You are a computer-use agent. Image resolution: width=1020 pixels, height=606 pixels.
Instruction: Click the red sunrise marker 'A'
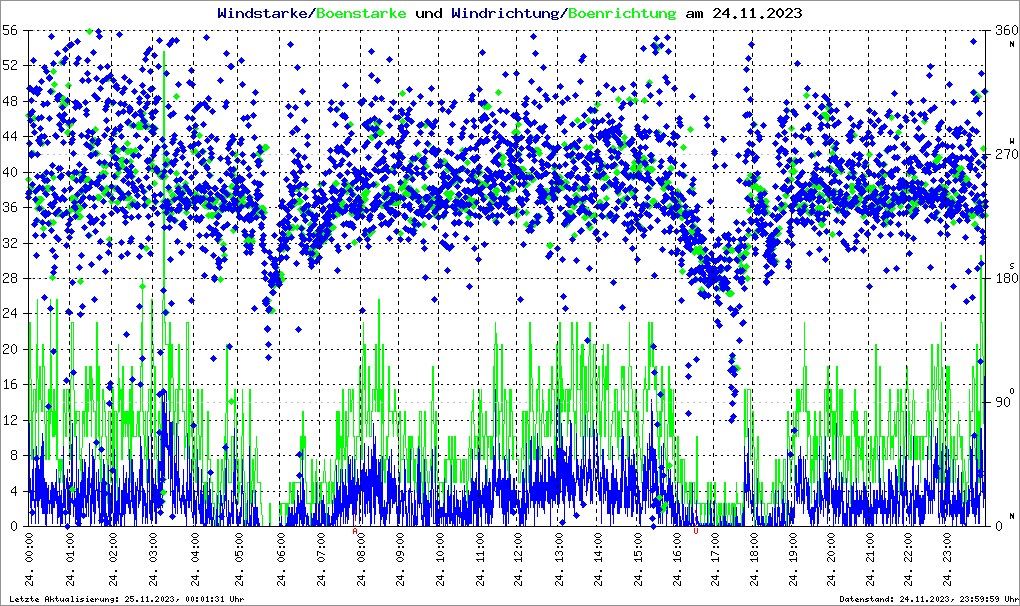point(355,532)
